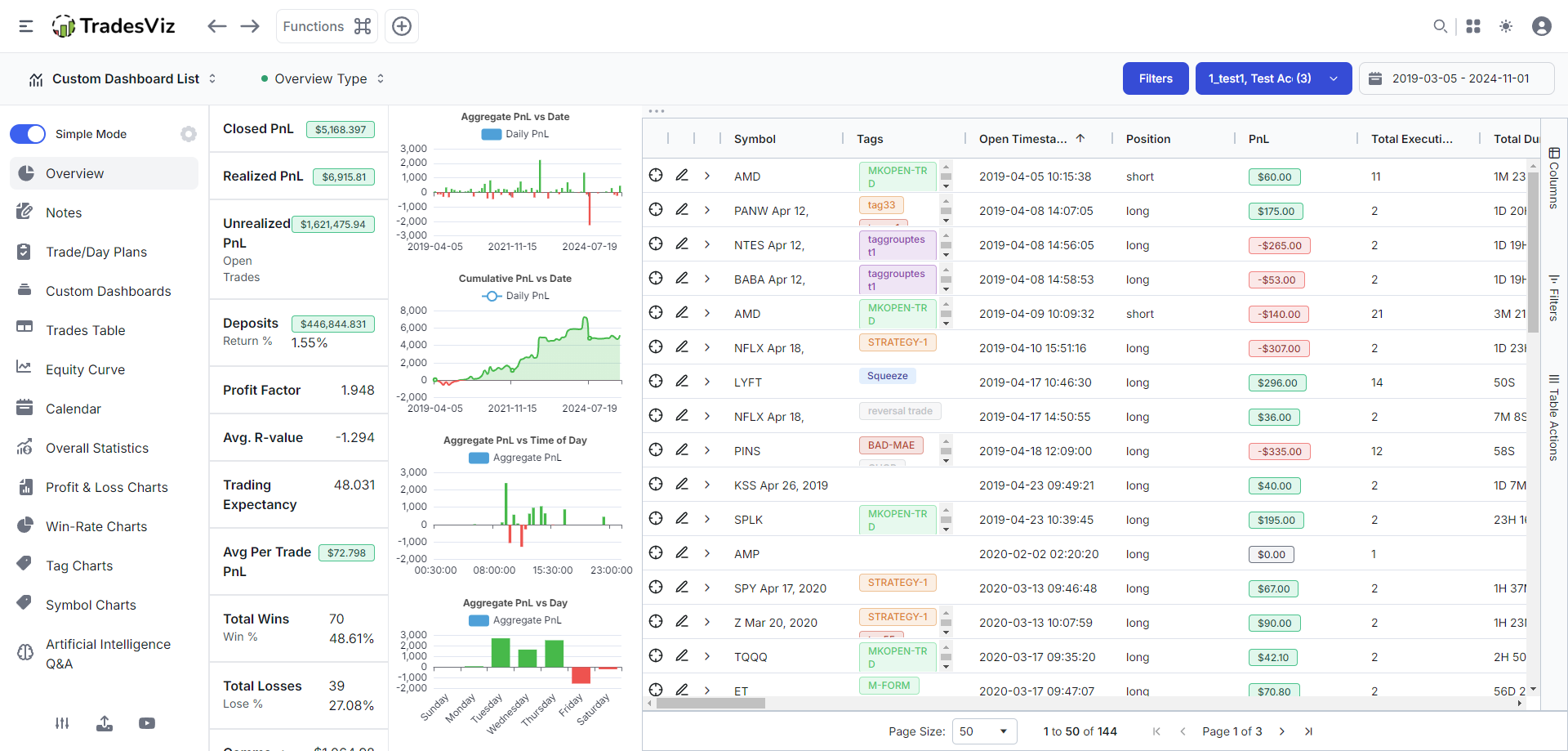
Task: Jump to the last page arrow
Action: coord(1308,731)
